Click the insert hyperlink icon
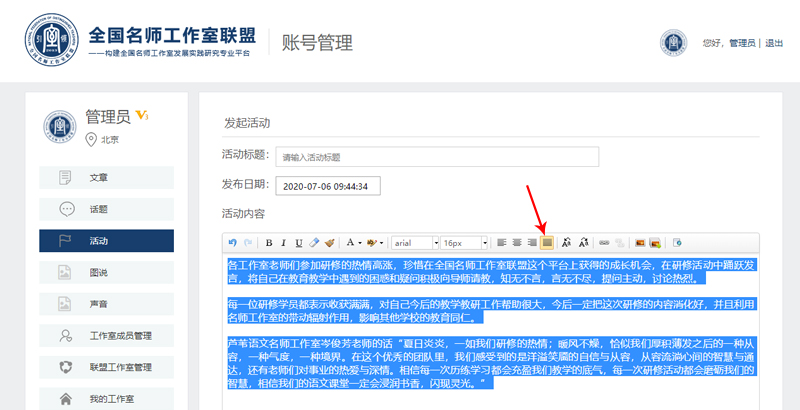Viewport: 800px width, 410px height. click(604, 243)
